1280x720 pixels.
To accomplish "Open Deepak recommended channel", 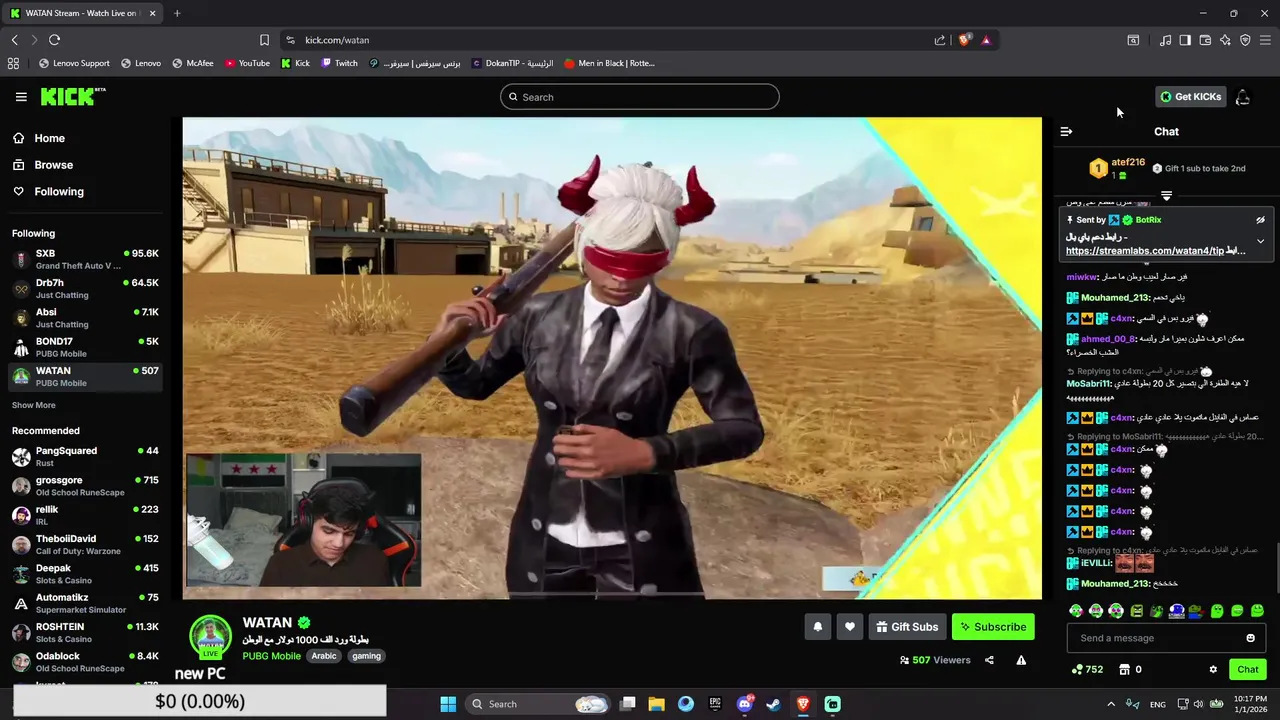I will coord(85,574).
